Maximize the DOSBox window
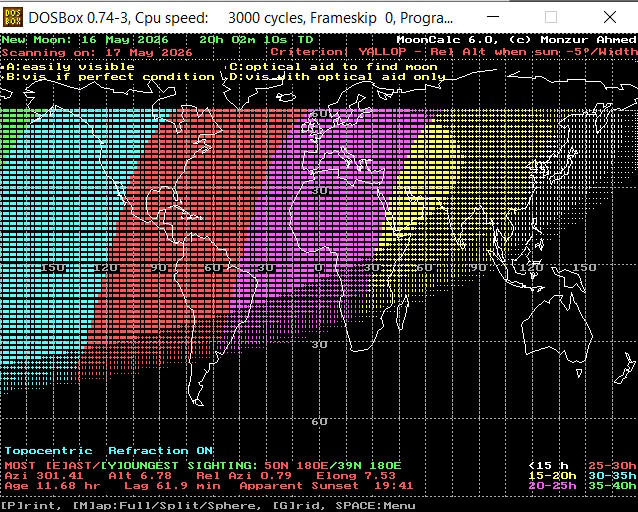The image size is (638, 512). coord(551,17)
